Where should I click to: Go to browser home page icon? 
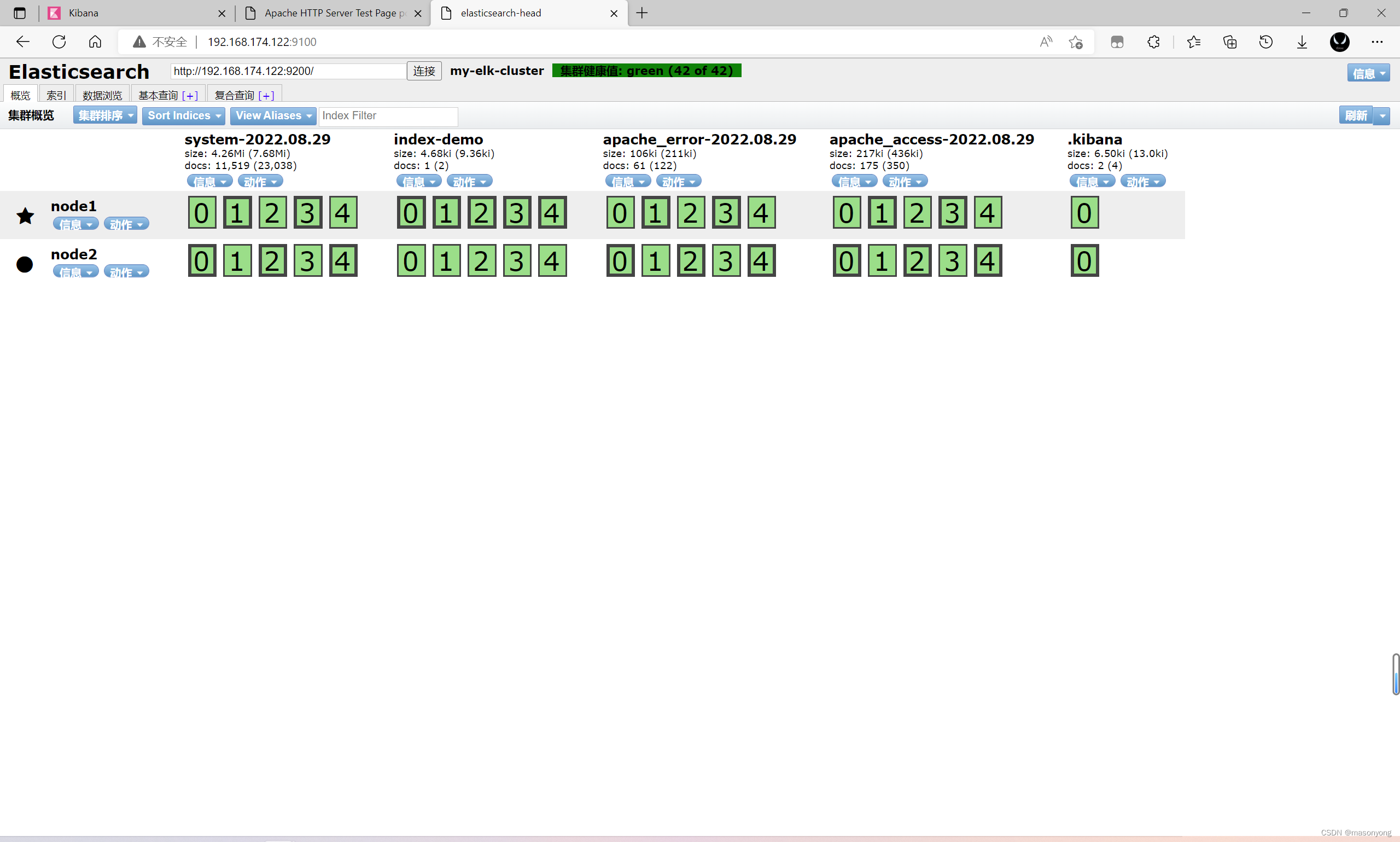click(x=95, y=42)
